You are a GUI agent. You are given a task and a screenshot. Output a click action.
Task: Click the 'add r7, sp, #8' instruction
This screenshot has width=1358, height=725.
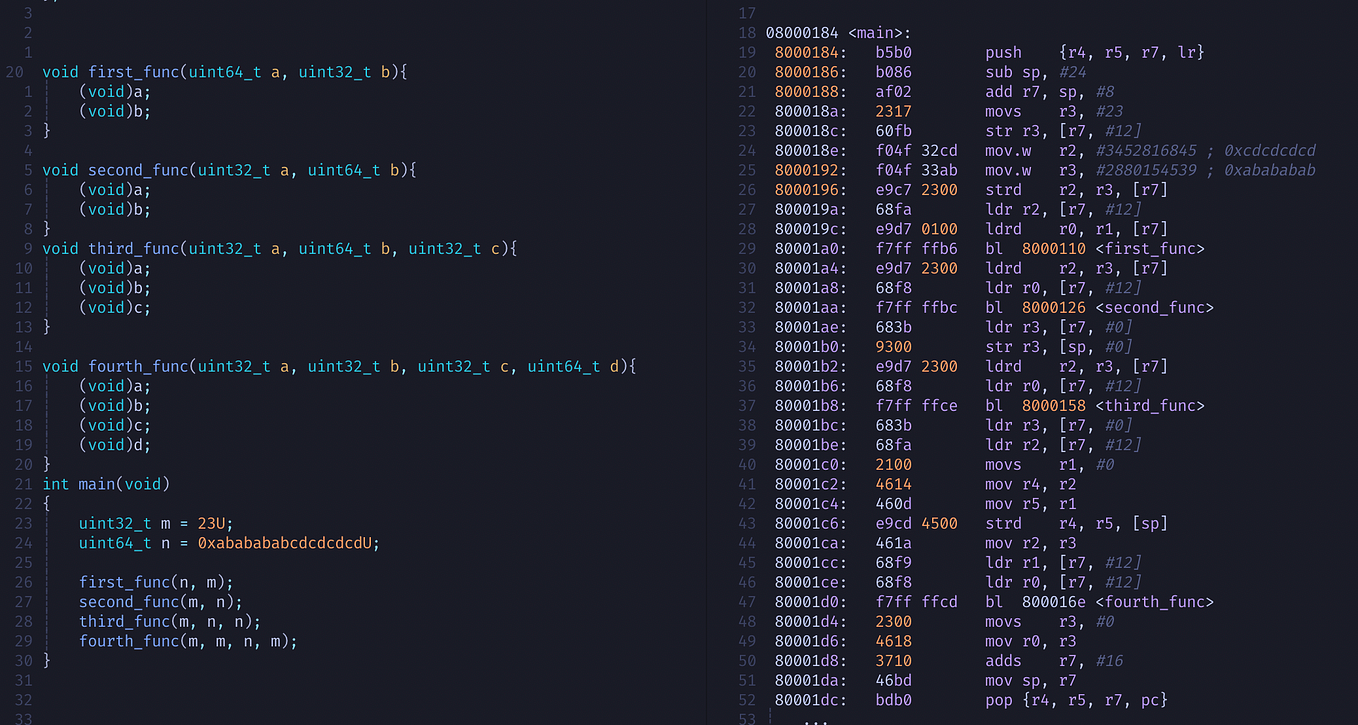click(1049, 91)
